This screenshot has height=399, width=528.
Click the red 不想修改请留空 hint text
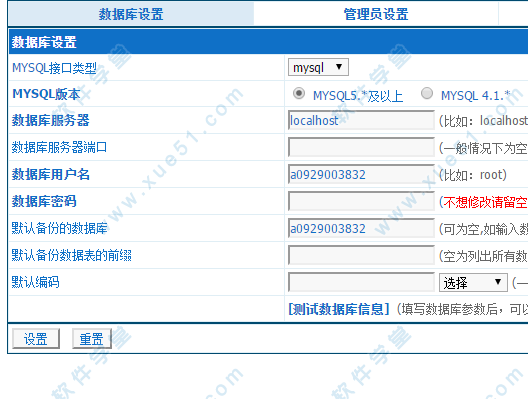(485, 202)
